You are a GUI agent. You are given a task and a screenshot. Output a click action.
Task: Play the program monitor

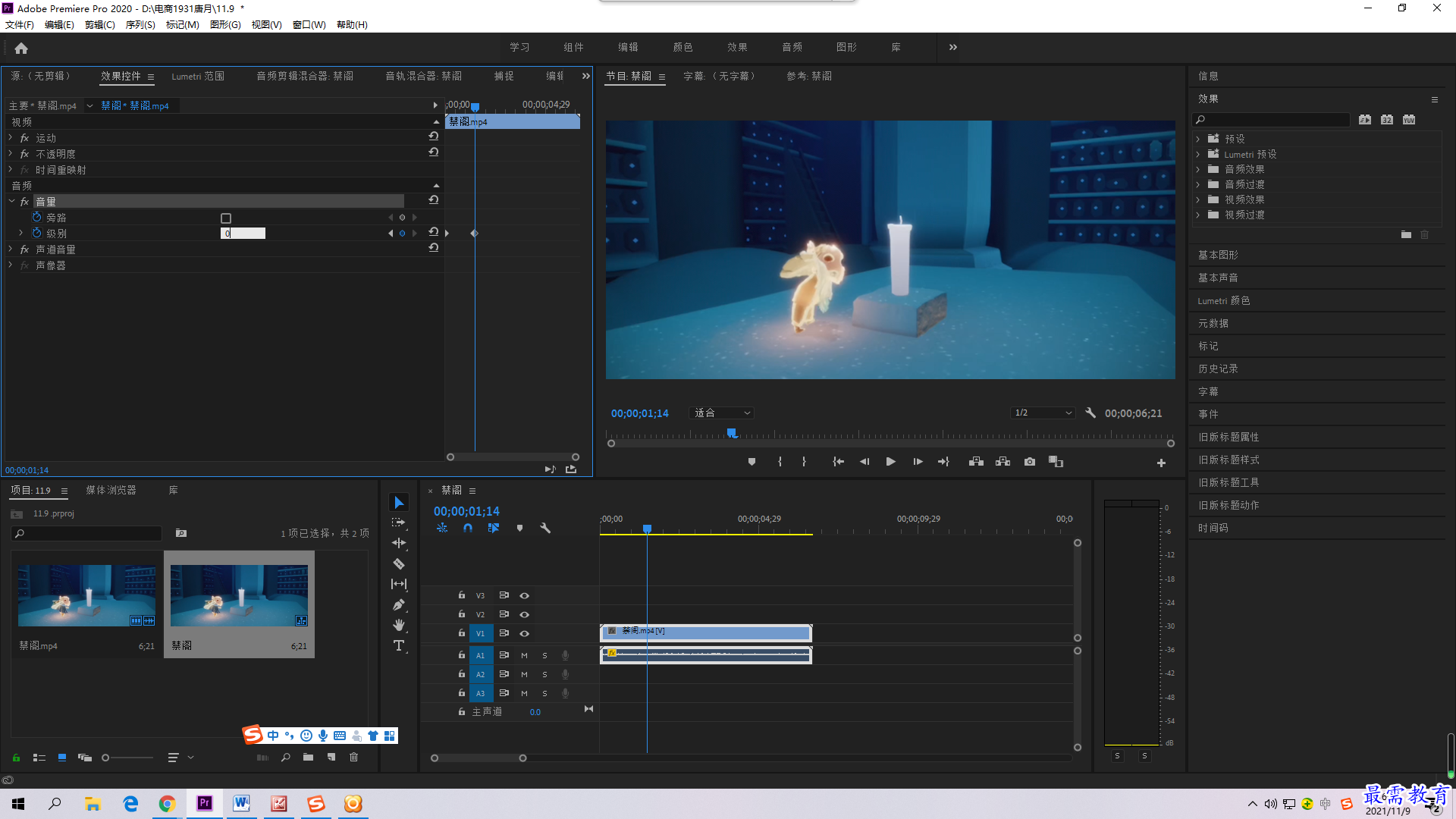point(891,462)
